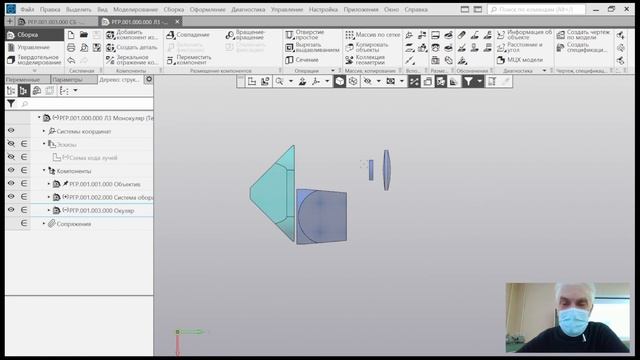Switch to РГР.001.001.000 СБ document tab
The width and height of the screenshot is (640, 360).
pyautogui.click(x=57, y=22)
